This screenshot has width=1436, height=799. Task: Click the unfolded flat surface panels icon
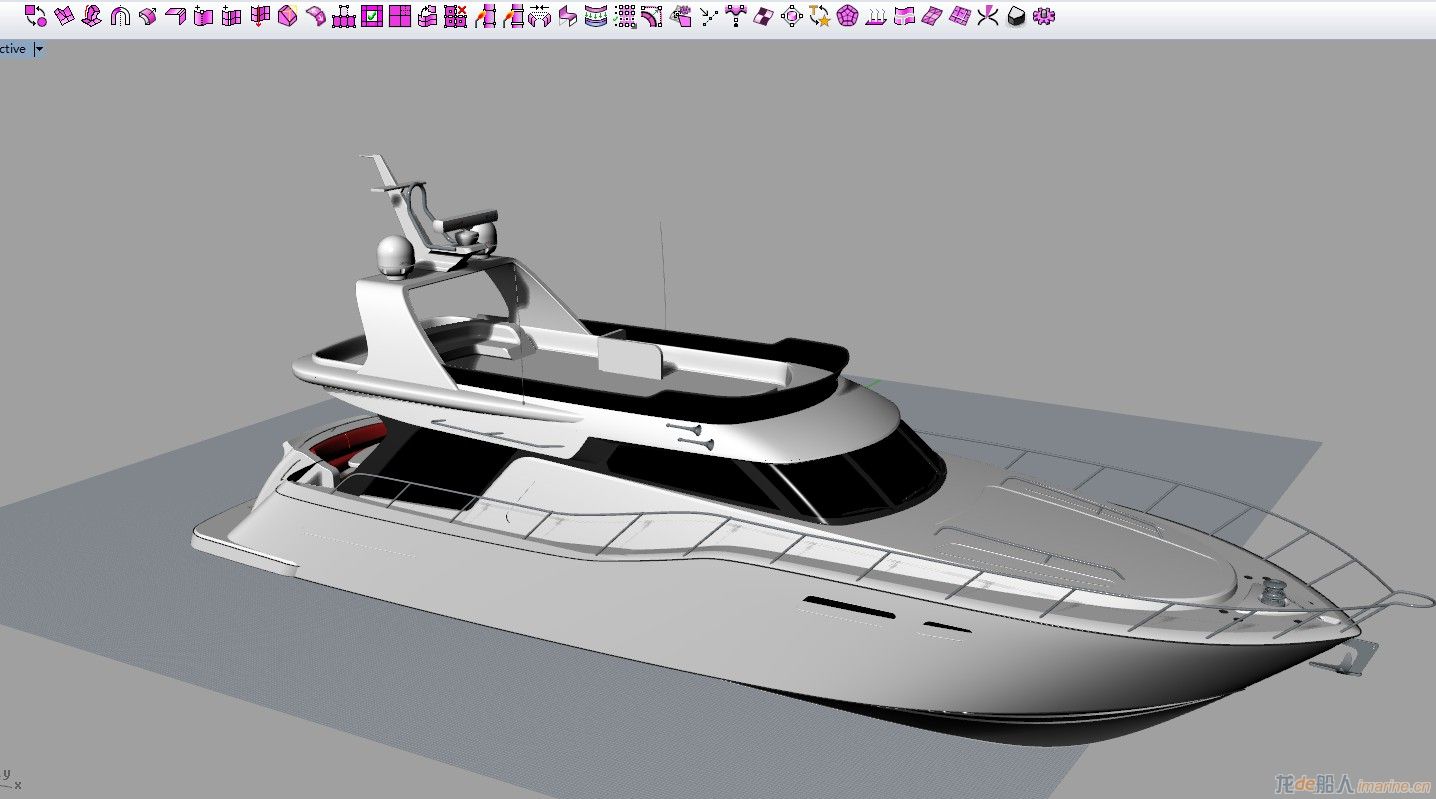pos(64,16)
